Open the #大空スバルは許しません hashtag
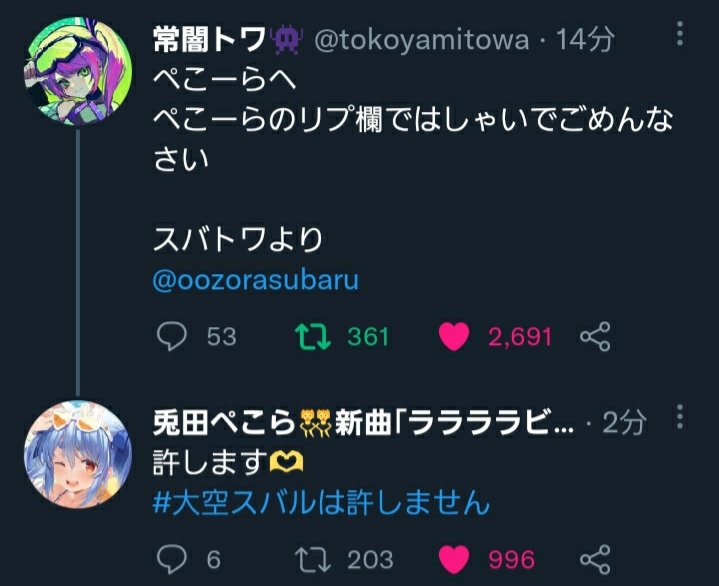 (x=321, y=502)
